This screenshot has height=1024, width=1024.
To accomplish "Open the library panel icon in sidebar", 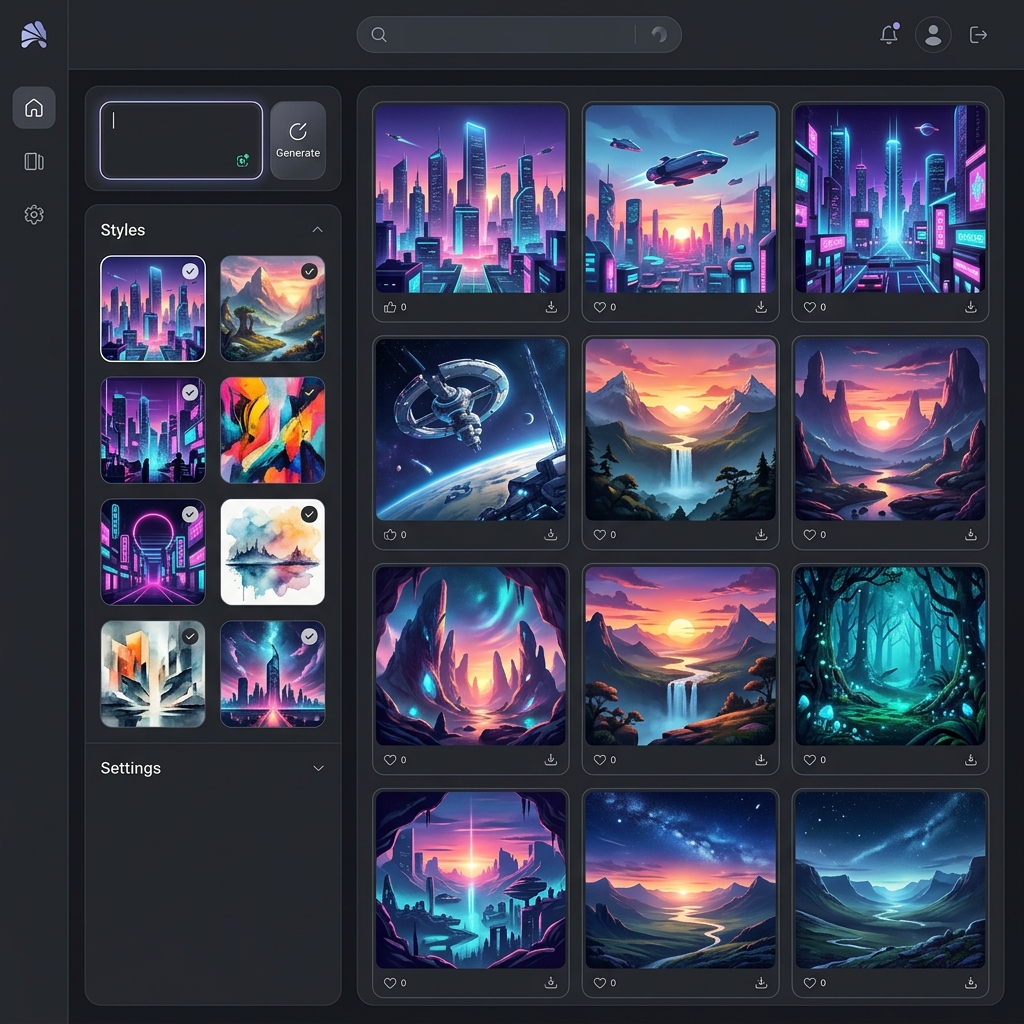I will (34, 161).
